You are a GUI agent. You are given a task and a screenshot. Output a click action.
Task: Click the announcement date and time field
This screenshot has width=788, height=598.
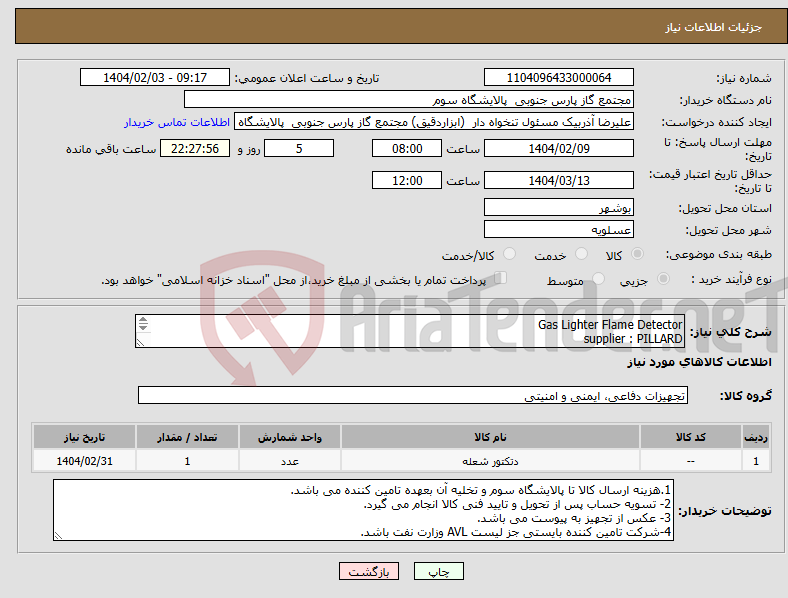tap(155, 78)
